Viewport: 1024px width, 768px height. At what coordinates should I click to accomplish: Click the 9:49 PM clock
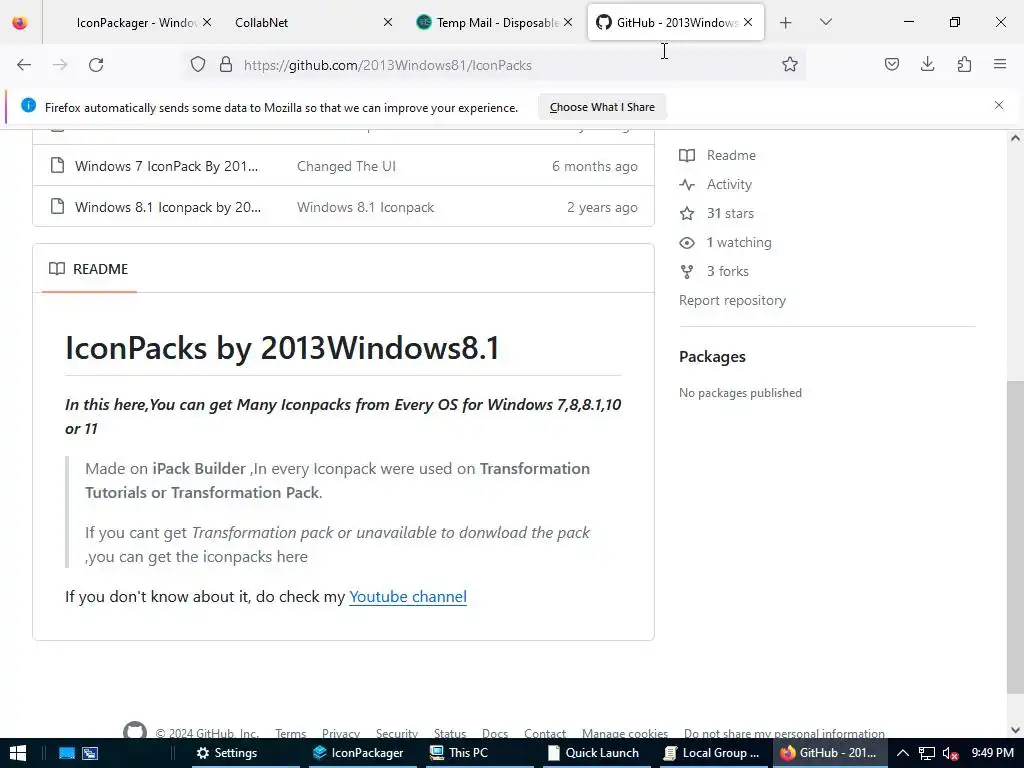click(x=992, y=753)
